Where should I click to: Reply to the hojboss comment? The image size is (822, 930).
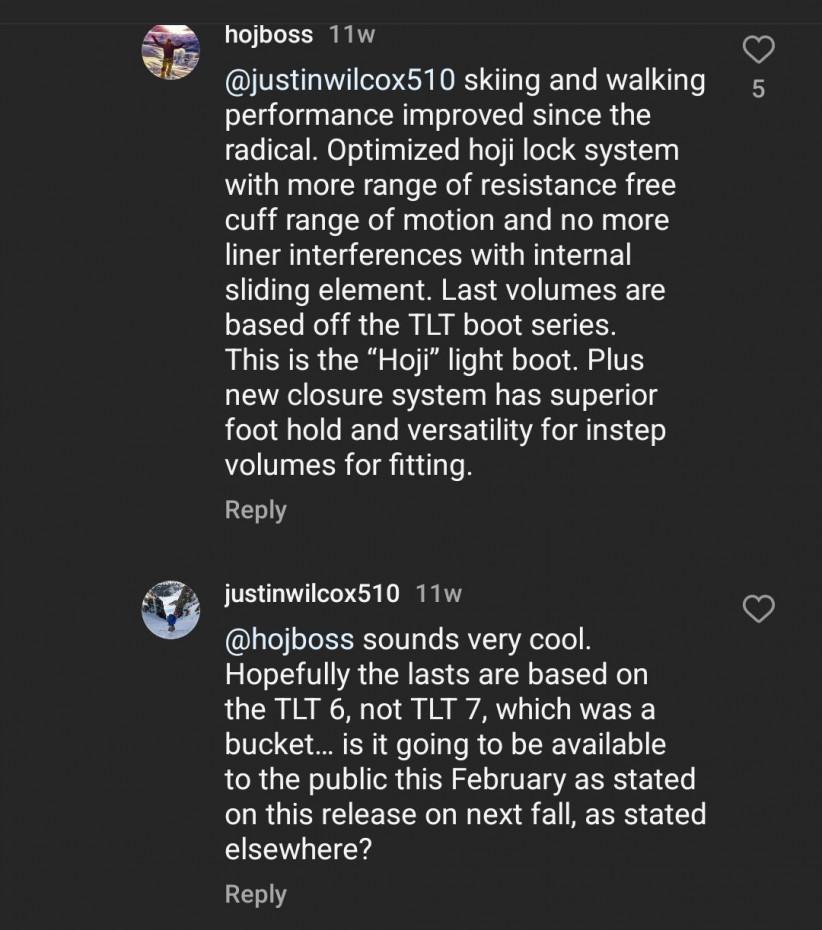coord(256,510)
